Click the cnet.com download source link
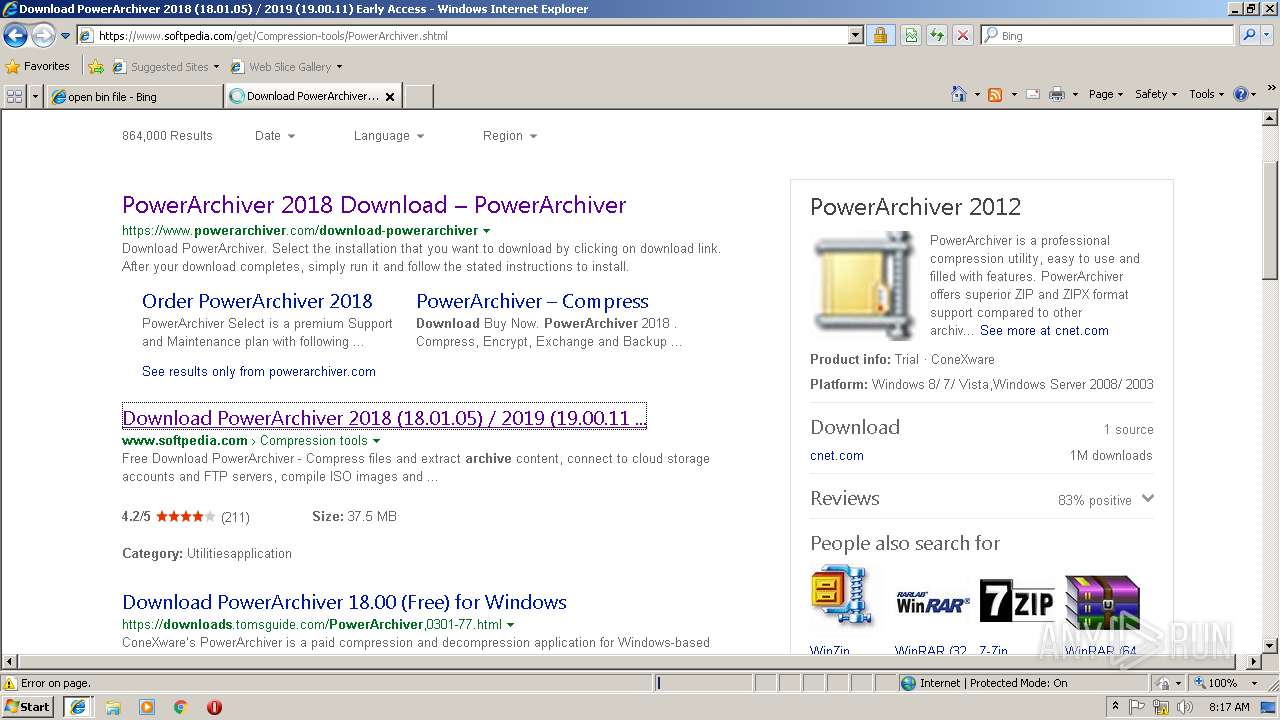 837,456
